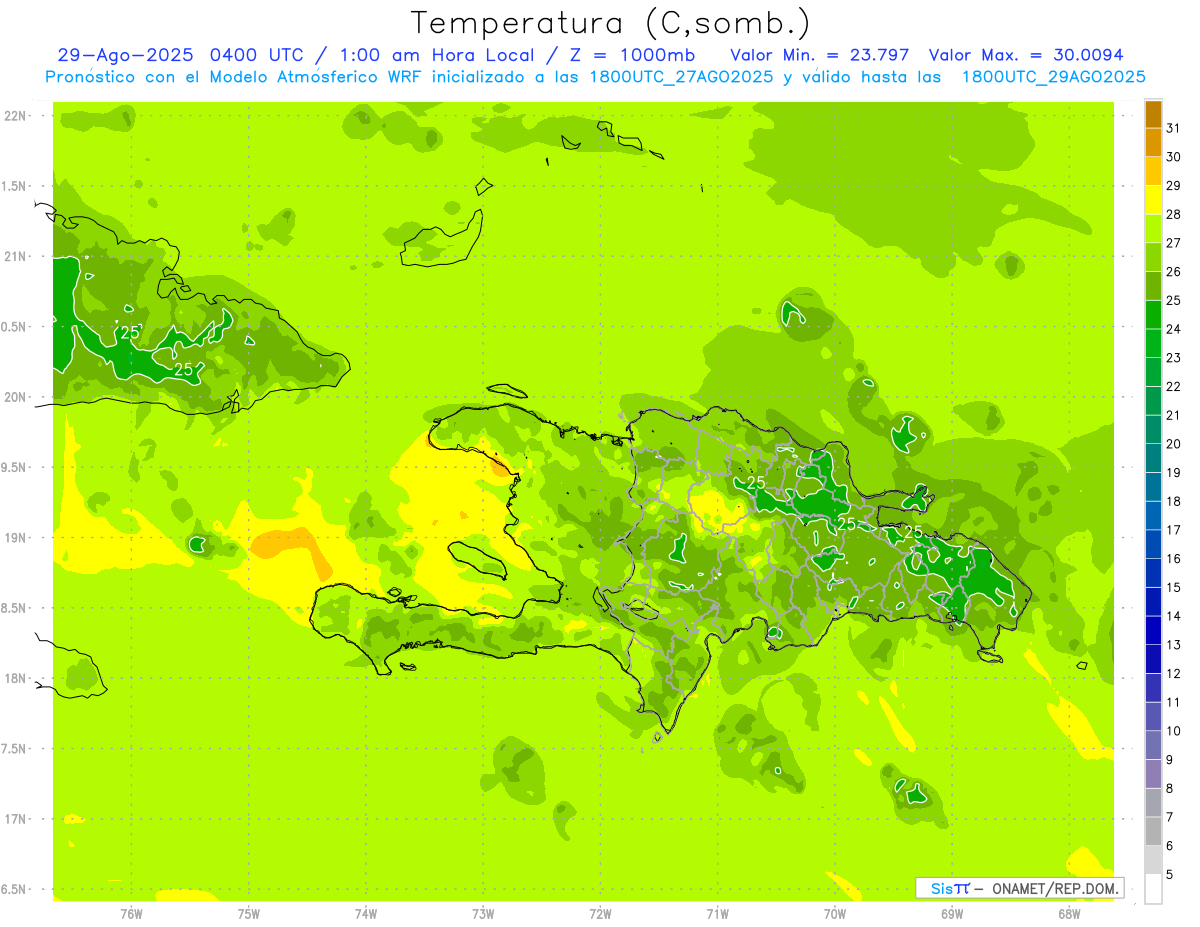Viewport: 1200px width, 927px height.
Task: Click the valid-until time 1800UTC_29AGO2025
Action: click(1053, 77)
